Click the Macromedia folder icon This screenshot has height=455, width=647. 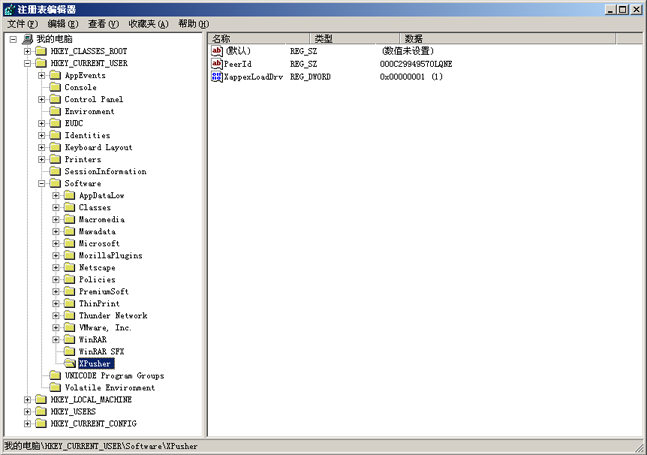click(x=69, y=219)
